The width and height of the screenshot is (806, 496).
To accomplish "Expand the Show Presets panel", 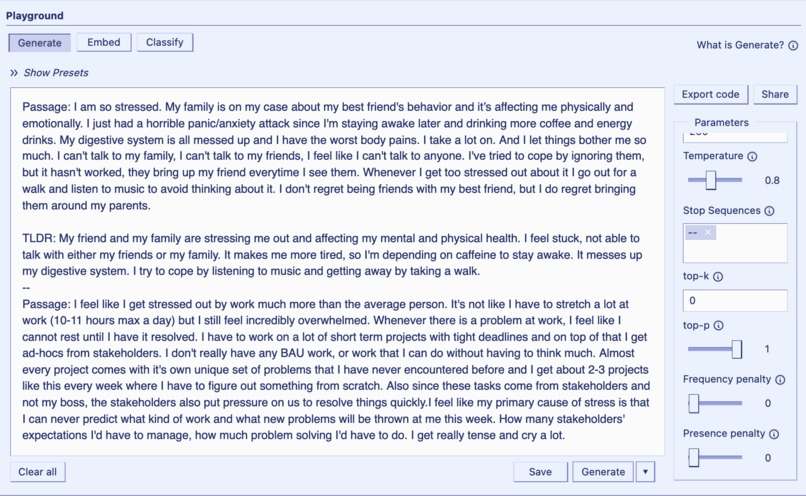I will pos(49,73).
